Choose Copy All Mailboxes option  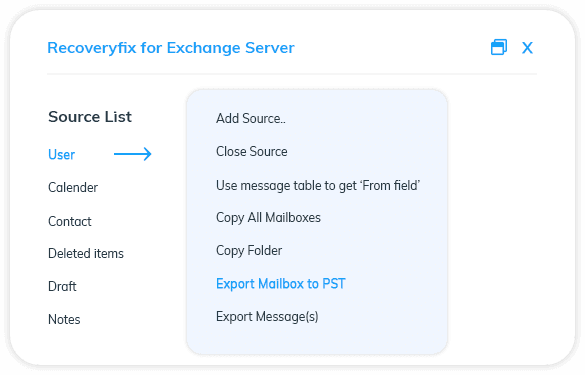268,218
